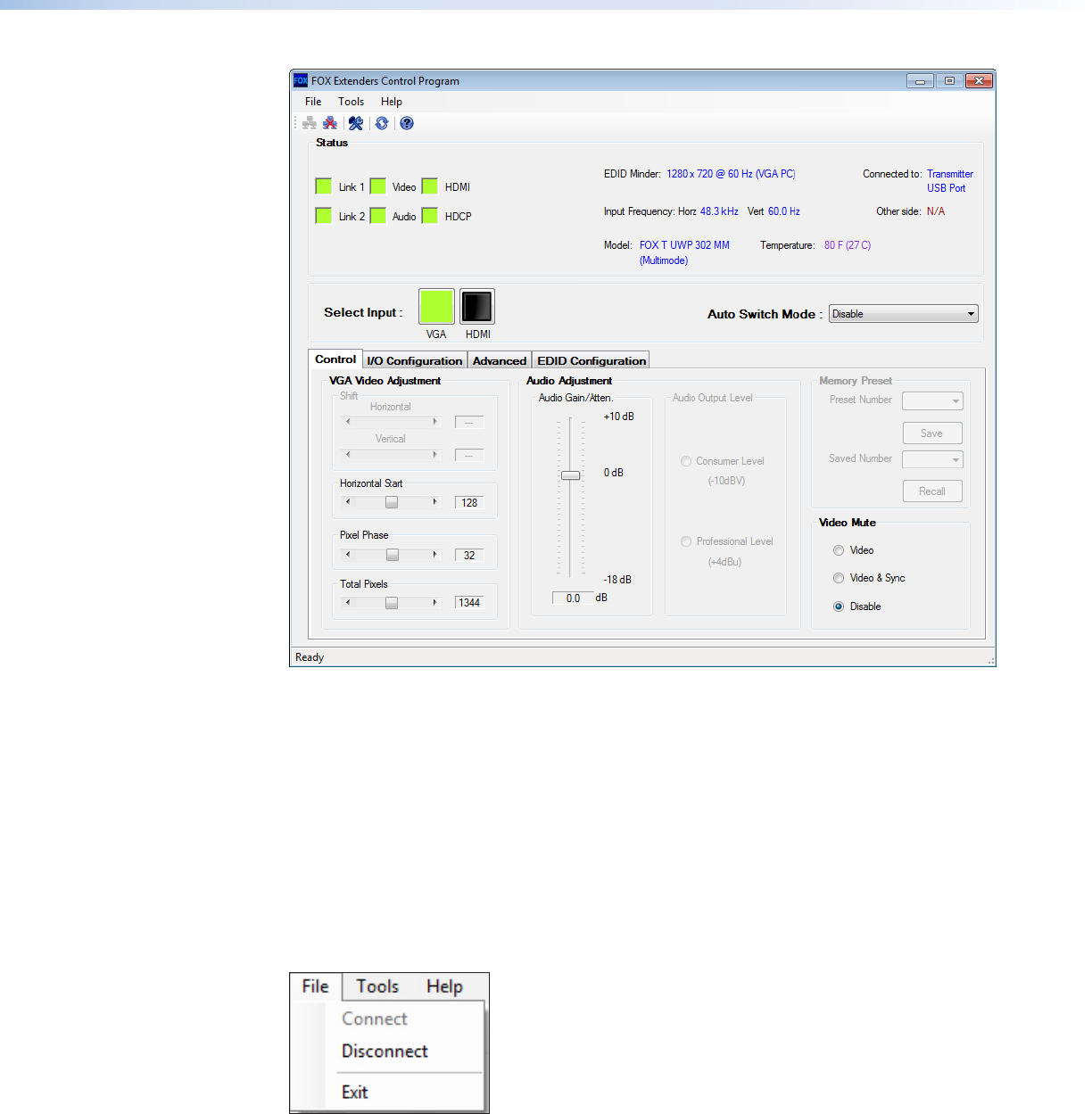Open the Auto Switch Mode dropdown
The image size is (1092, 1114).
click(904, 314)
